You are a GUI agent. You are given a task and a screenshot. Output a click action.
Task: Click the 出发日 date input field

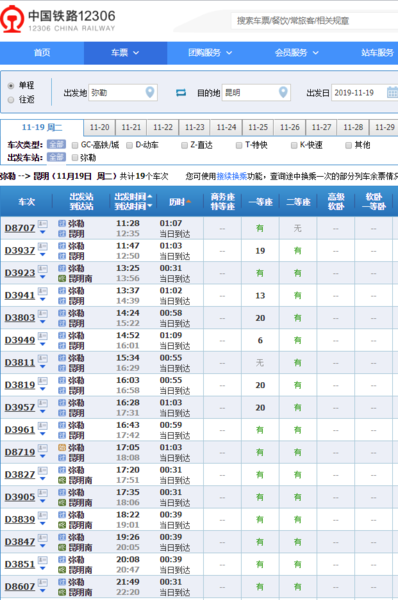364,93
